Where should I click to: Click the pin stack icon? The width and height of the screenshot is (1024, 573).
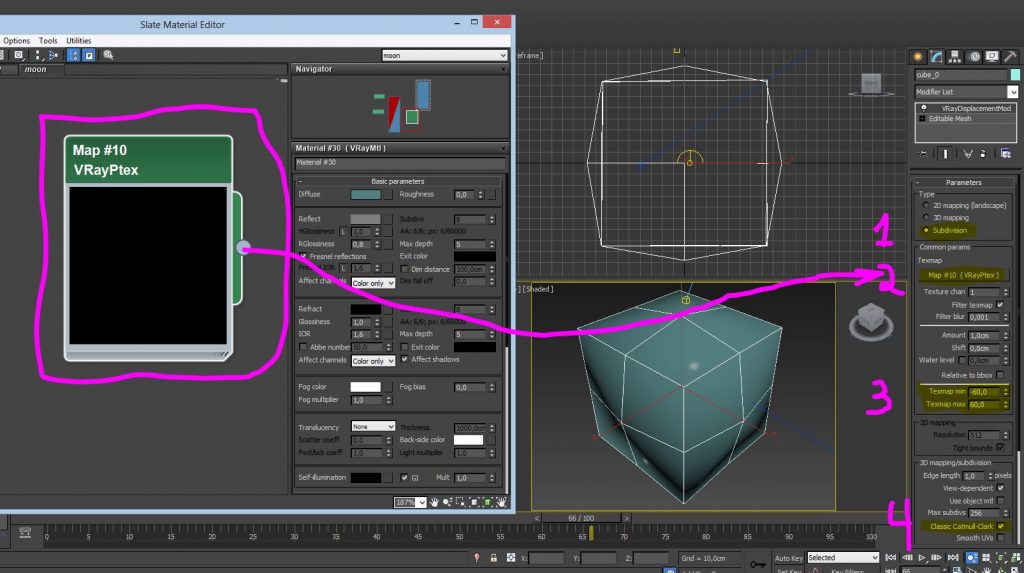click(x=921, y=153)
